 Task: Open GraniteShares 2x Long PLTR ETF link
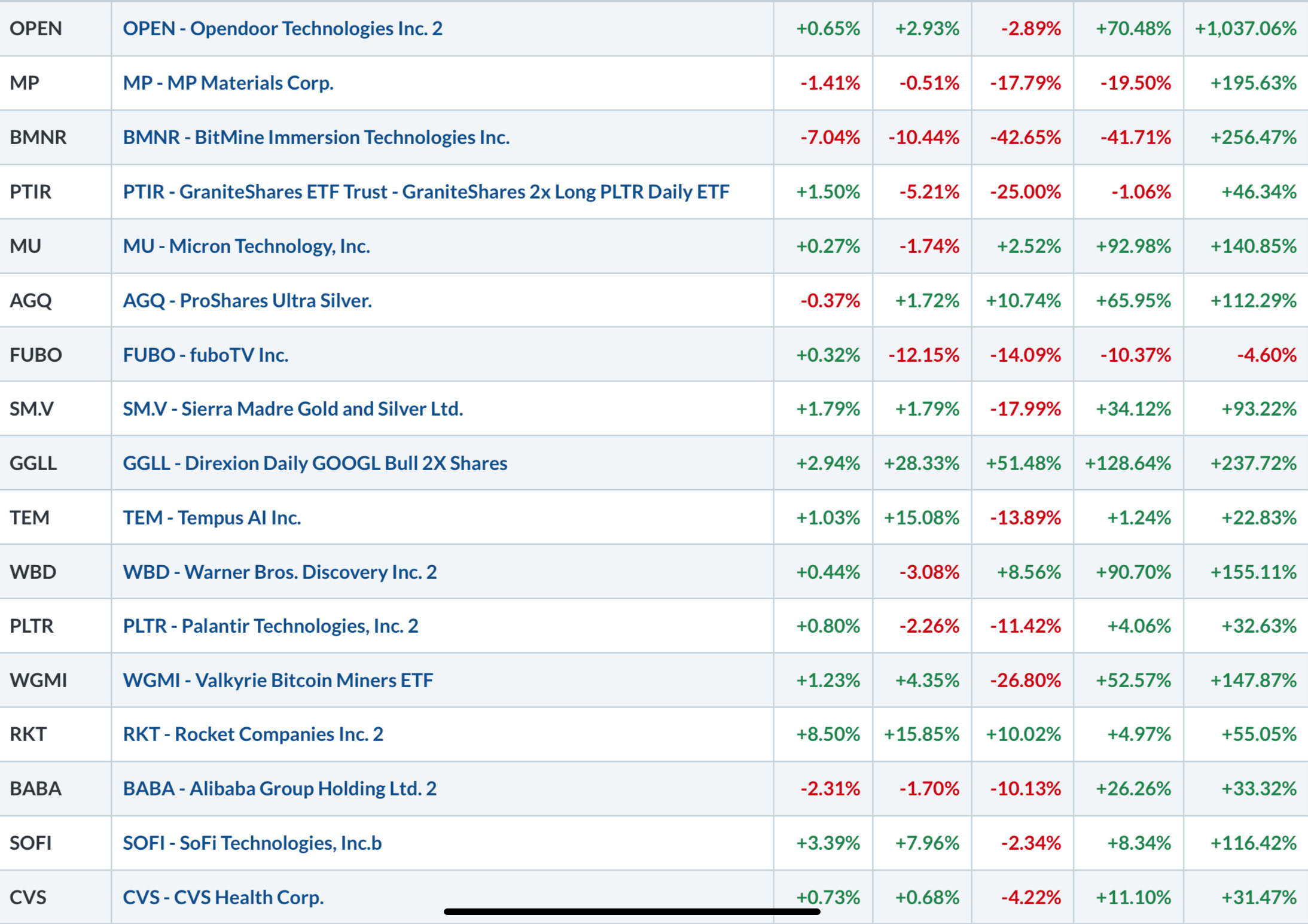(x=426, y=191)
